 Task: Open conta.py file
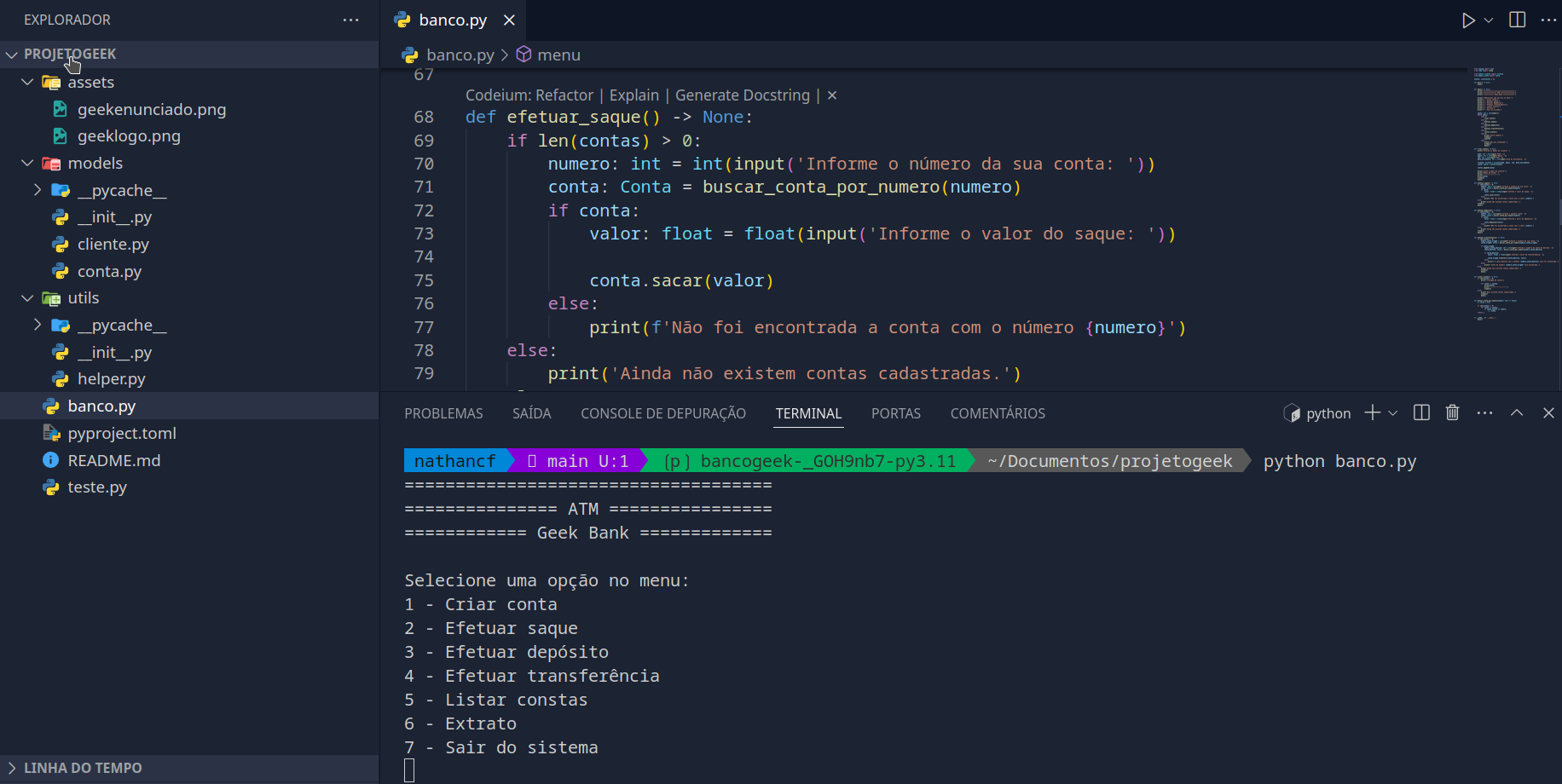(x=189, y=271)
